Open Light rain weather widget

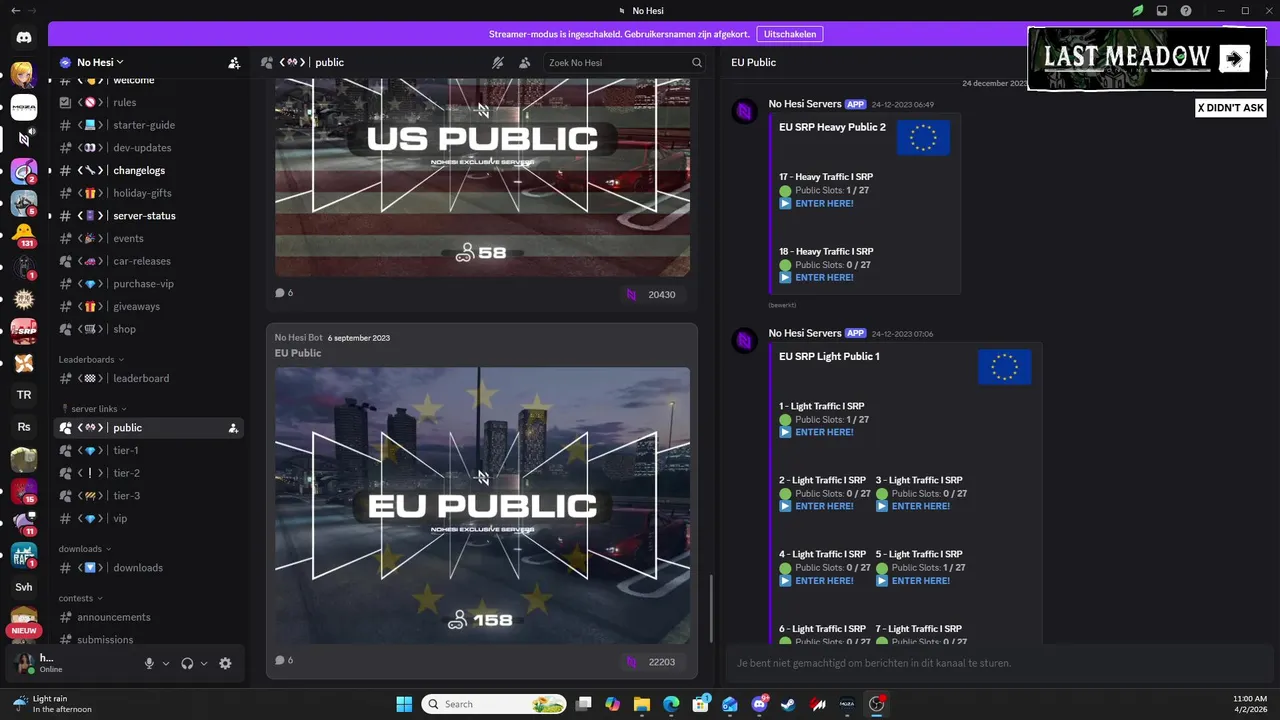click(52, 704)
